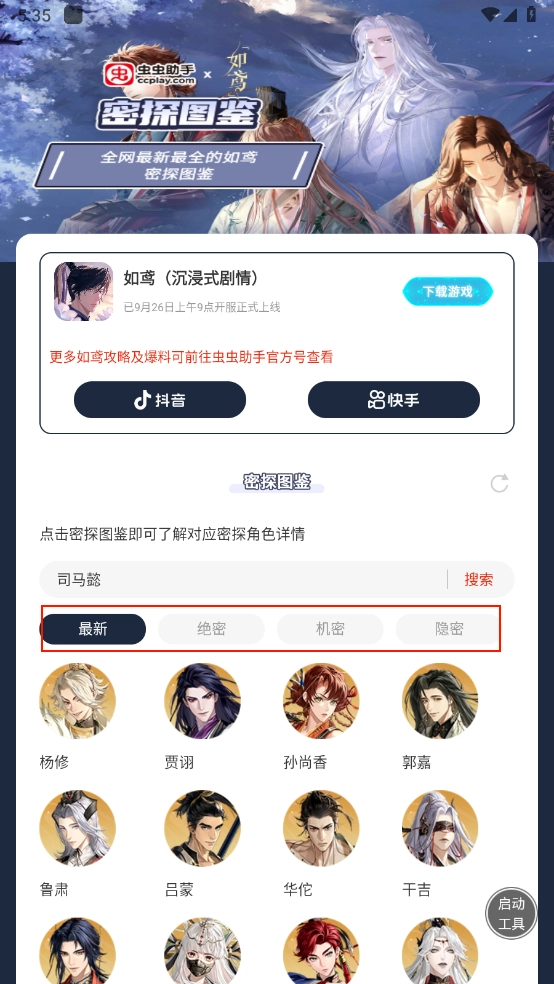554x984 pixels.
Task: Focus the 司马懿 search input field
Action: (x=243, y=579)
